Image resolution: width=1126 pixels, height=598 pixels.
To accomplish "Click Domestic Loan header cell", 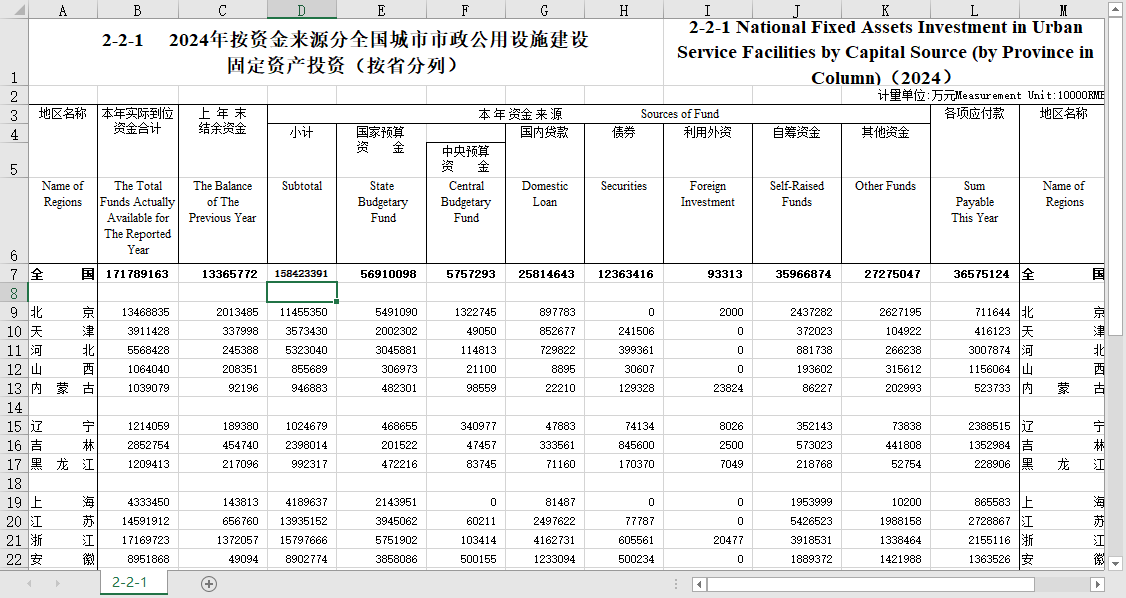I will pyautogui.click(x=544, y=220).
